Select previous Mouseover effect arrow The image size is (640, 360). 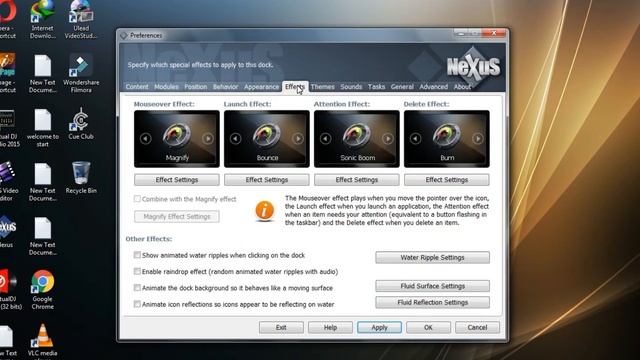pos(146,139)
